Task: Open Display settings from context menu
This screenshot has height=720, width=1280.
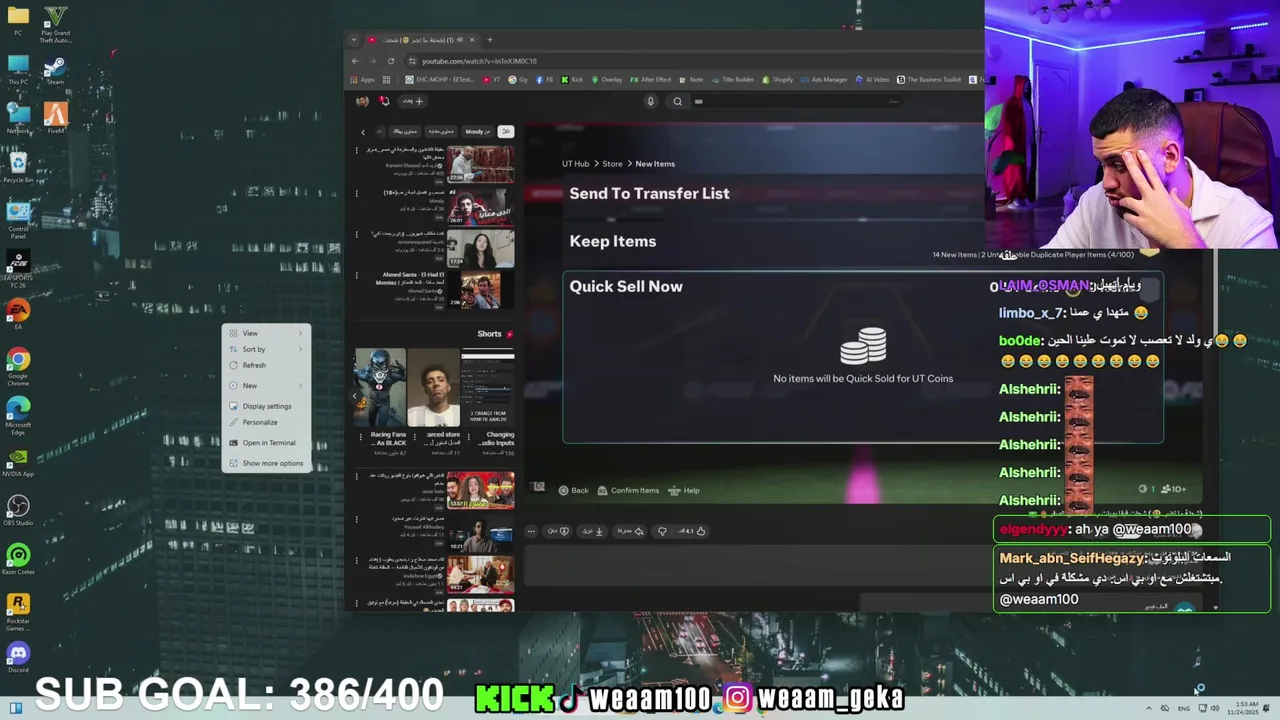Action: pos(267,406)
